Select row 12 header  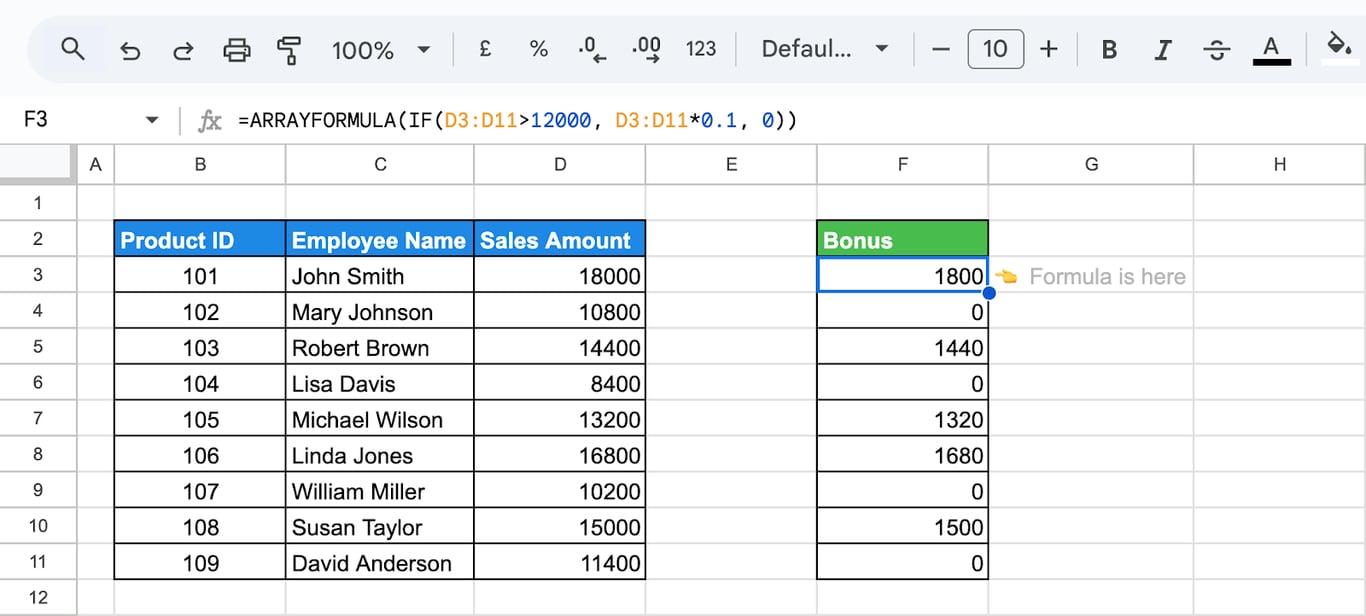pos(38,598)
